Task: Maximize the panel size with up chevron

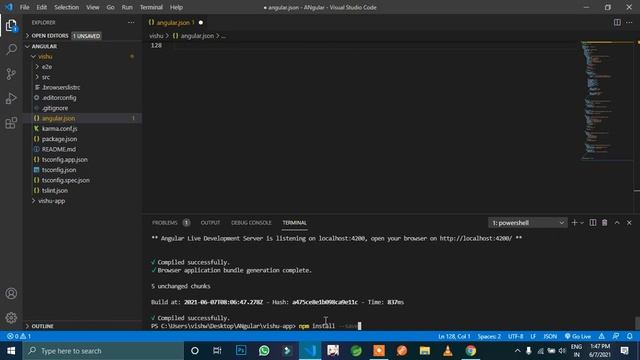Action: [x=617, y=222]
